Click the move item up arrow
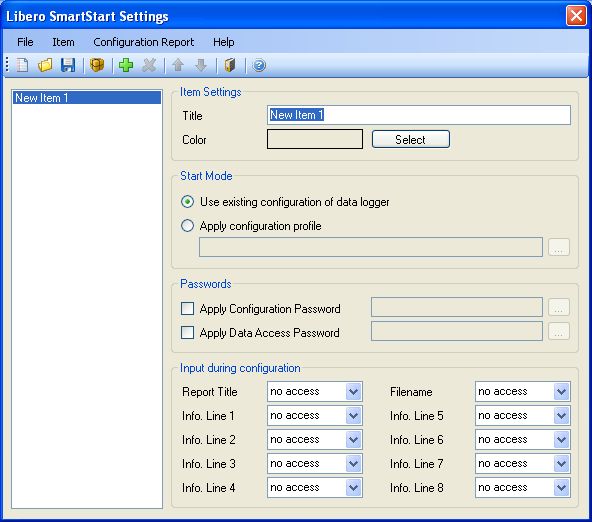Screen dimensions: 592x522 (x=178, y=65)
